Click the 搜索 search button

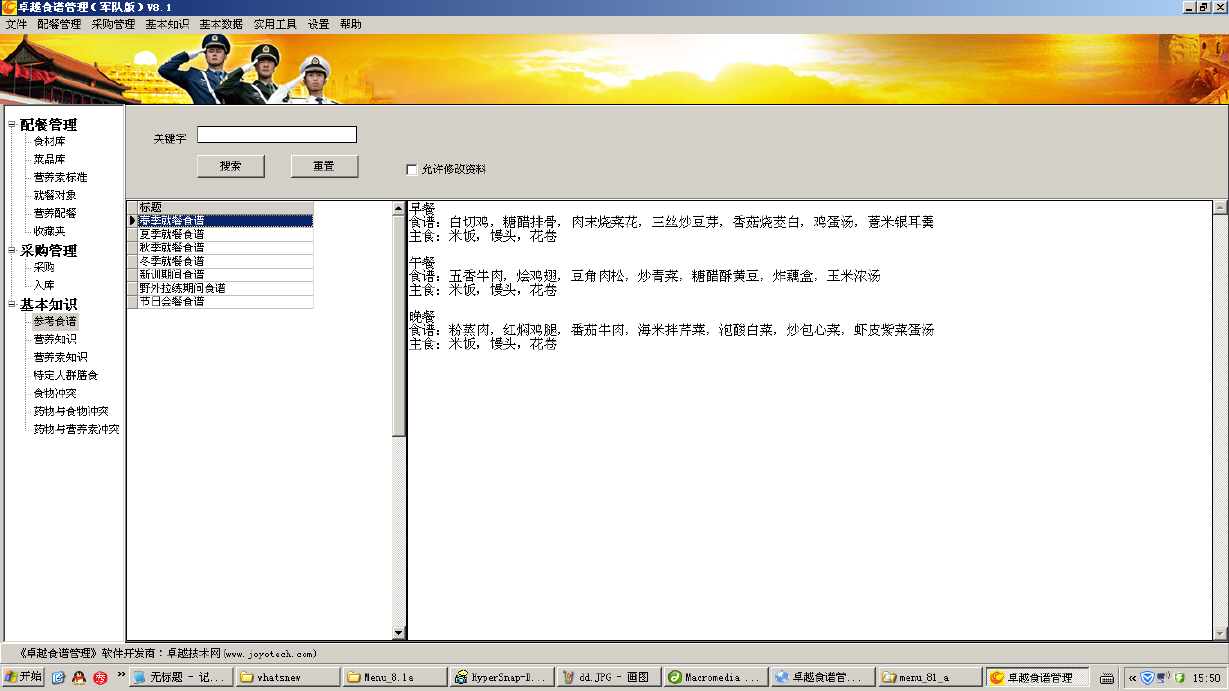[x=231, y=166]
